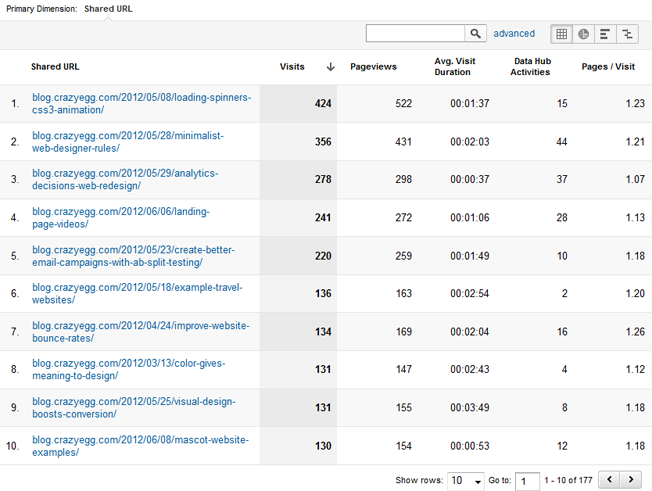Click the Go to page field

[x=527, y=481]
